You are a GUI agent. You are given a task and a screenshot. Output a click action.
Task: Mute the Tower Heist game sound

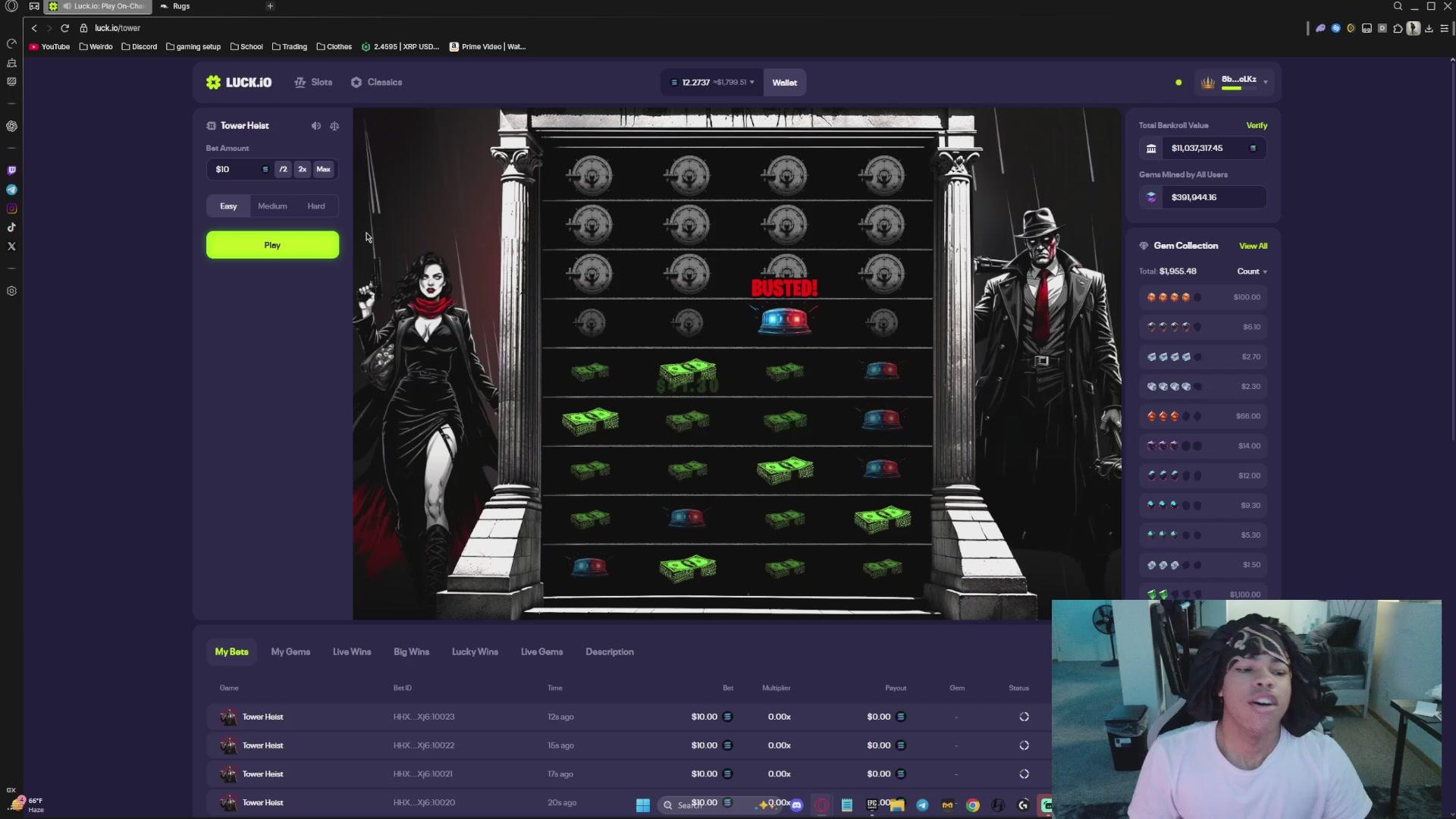click(316, 126)
